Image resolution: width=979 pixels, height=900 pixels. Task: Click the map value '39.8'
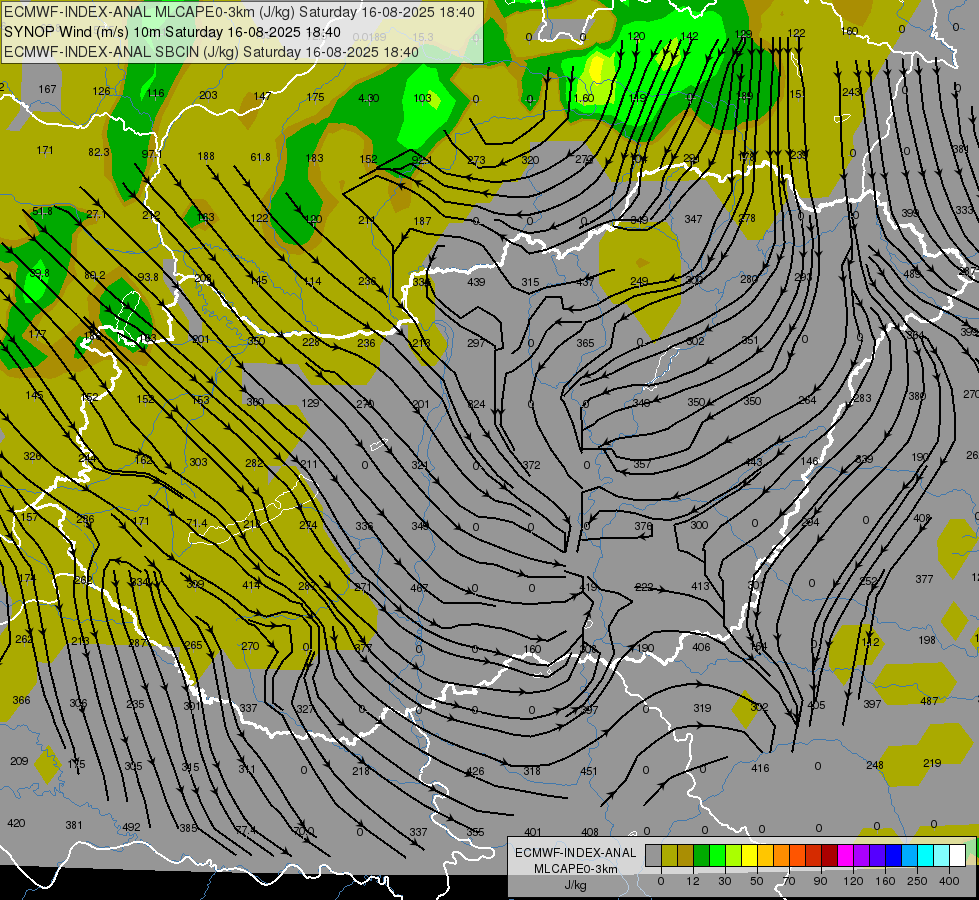pos(39,273)
